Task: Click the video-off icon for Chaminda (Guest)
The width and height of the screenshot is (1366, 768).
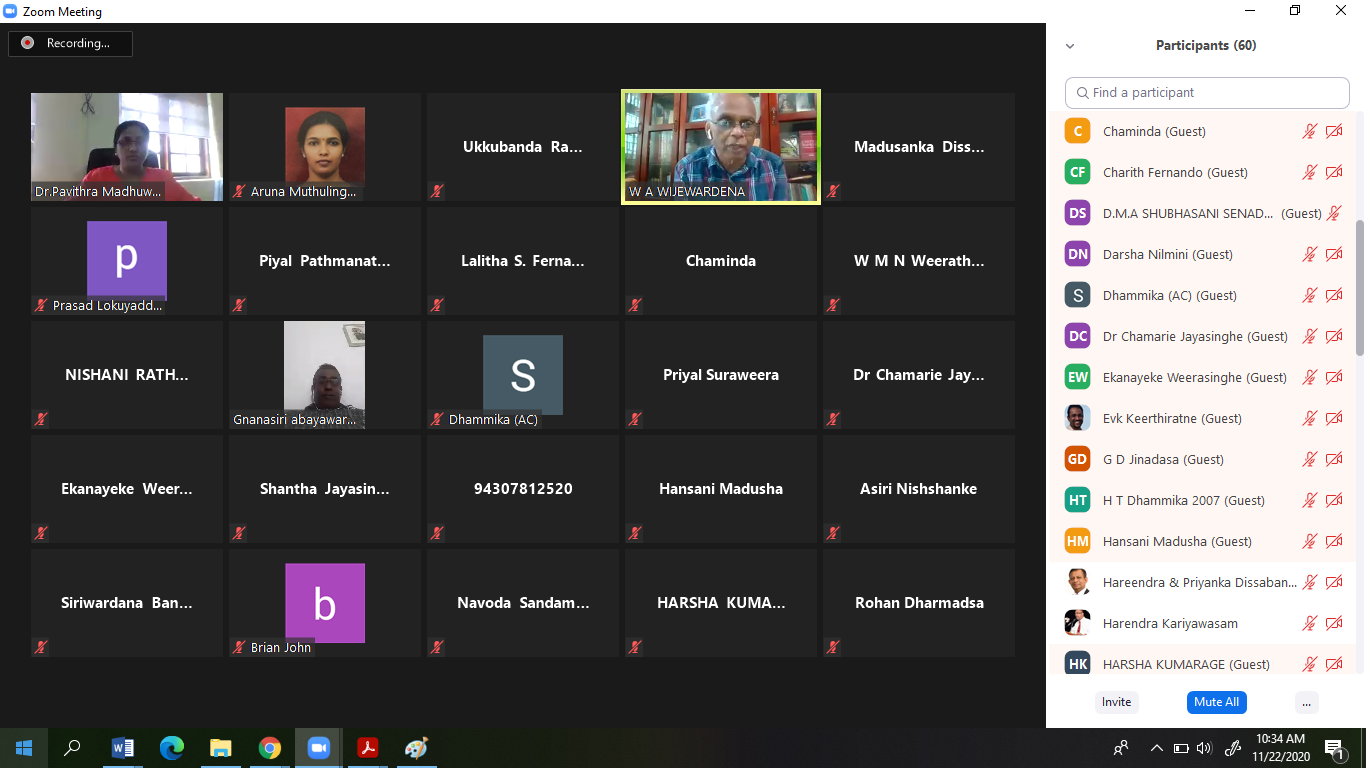Action: [1334, 131]
